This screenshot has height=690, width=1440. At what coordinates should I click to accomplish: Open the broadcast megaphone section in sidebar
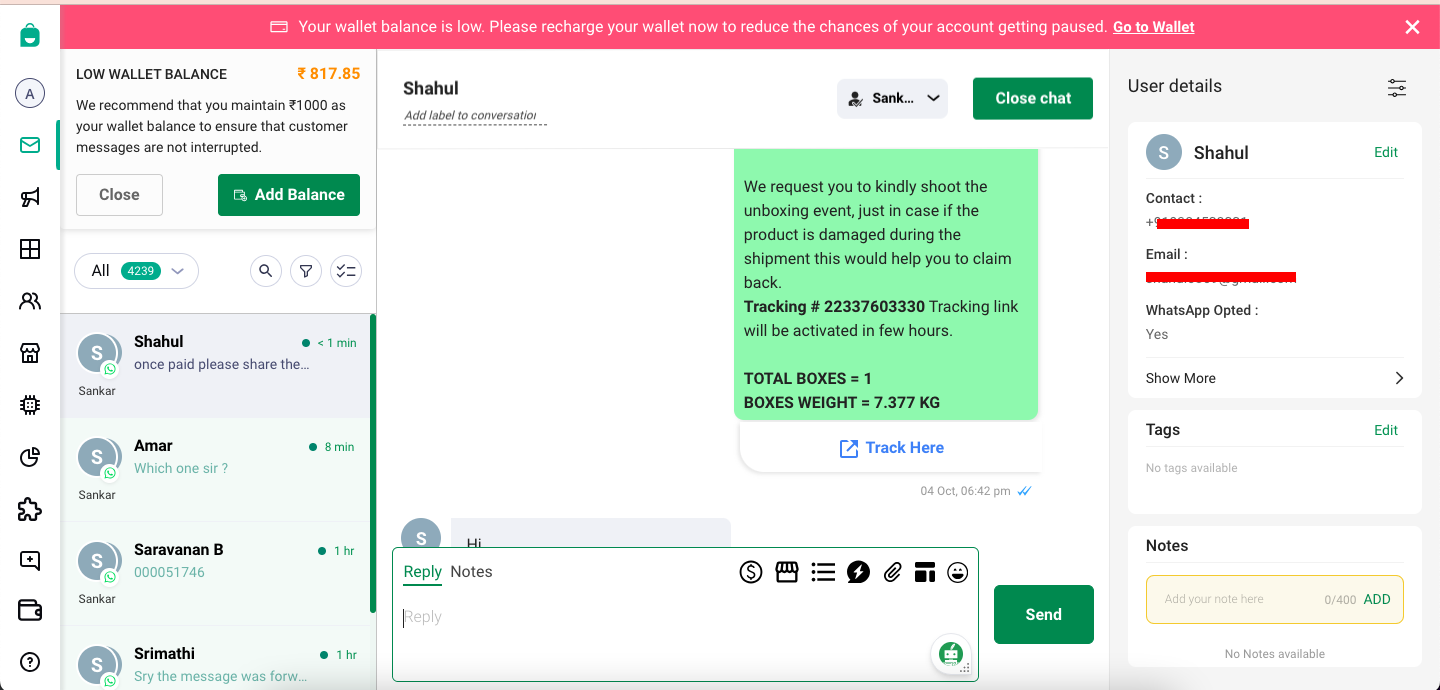(x=30, y=197)
